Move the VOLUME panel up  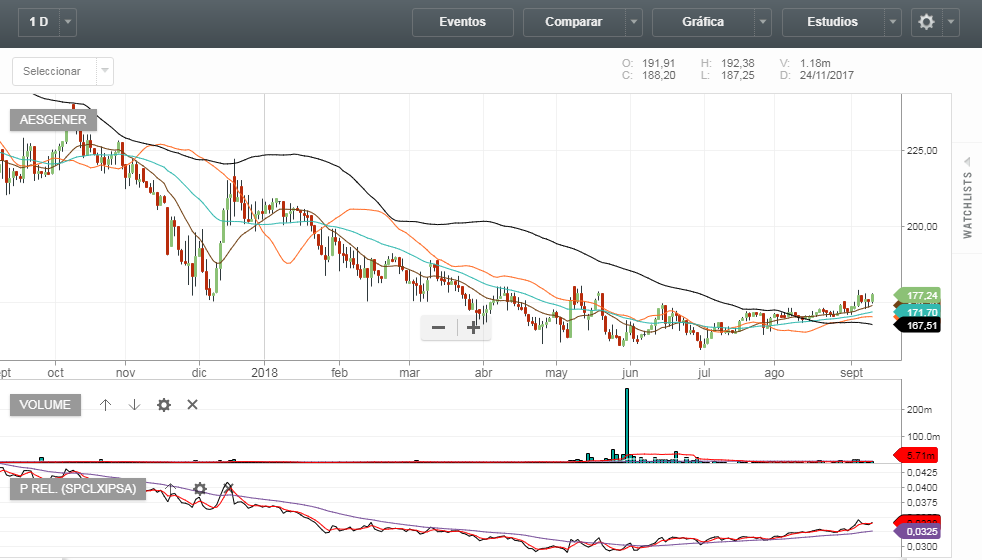(x=105, y=404)
